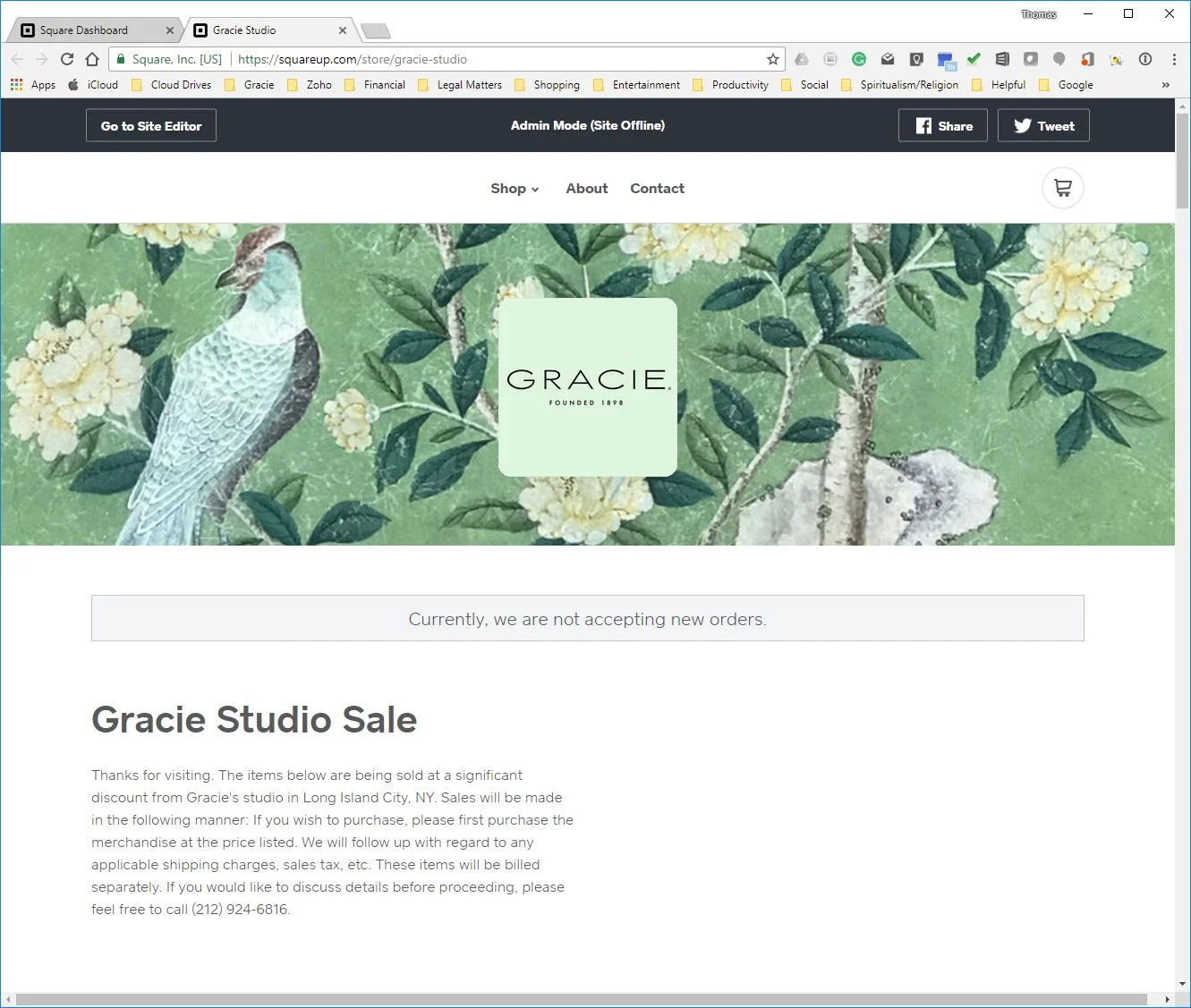Go to the About page
This screenshot has width=1191, height=1008.
(x=587, y=189)
